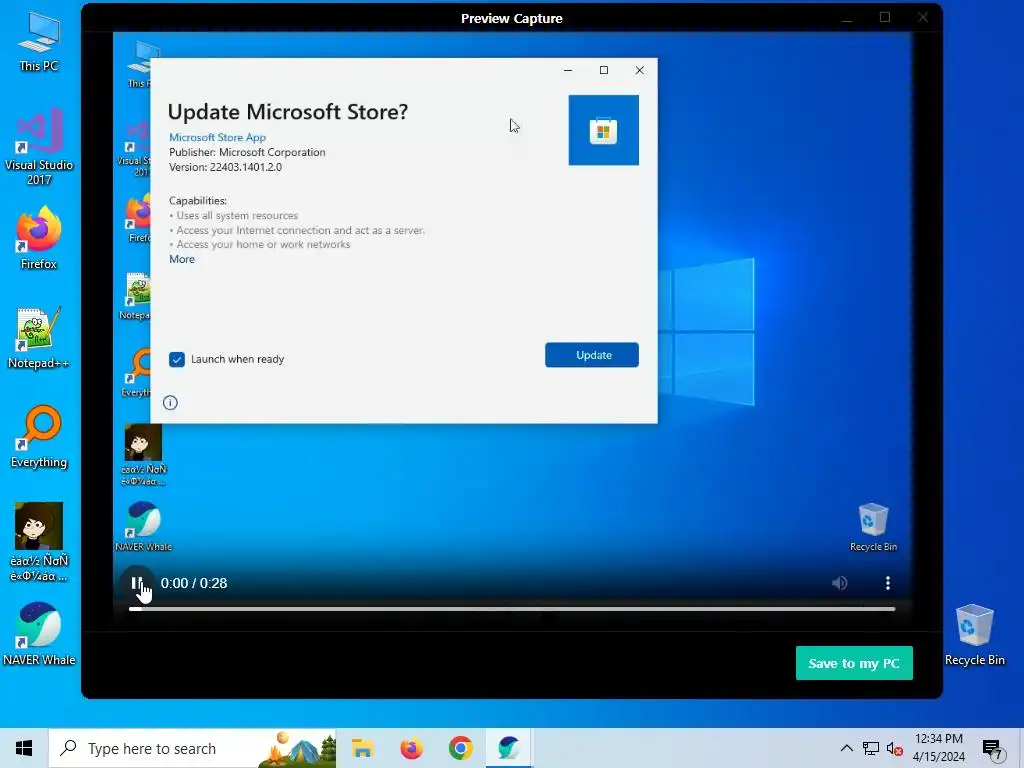The height and width of the screenshot is (768, 1024).
Task: Click the Microsoft Store logo tile
Action: [603, 130]
